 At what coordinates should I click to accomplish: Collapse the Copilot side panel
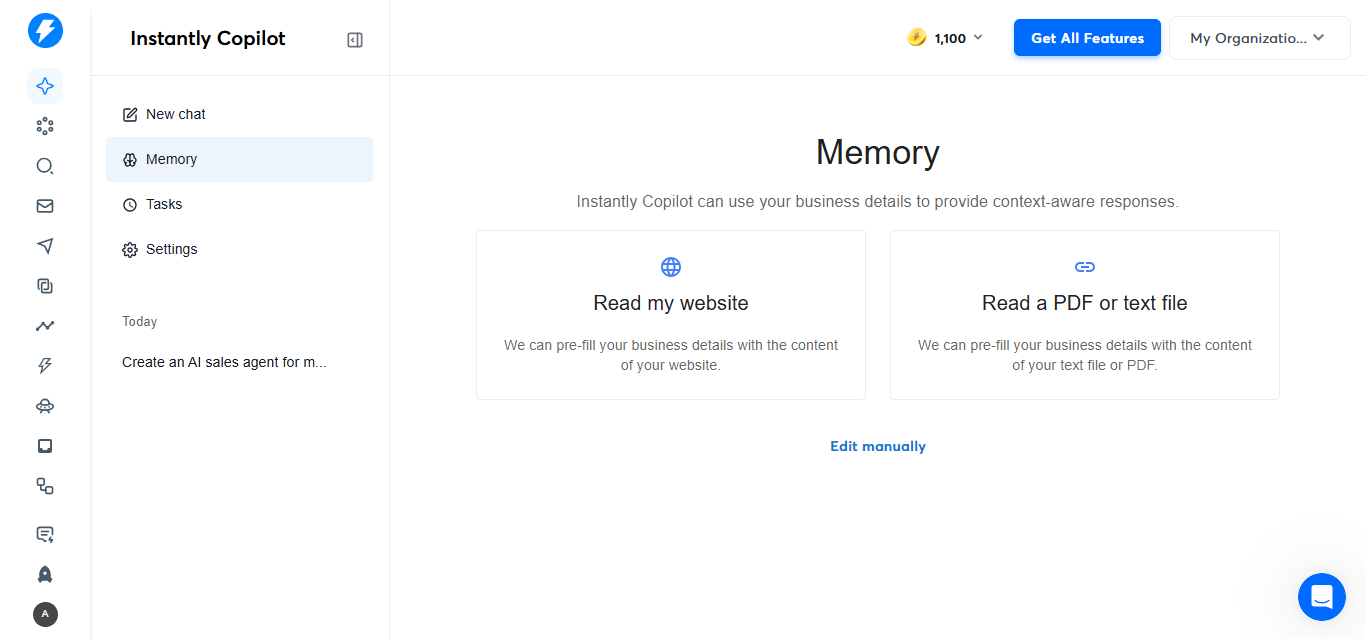355,40
